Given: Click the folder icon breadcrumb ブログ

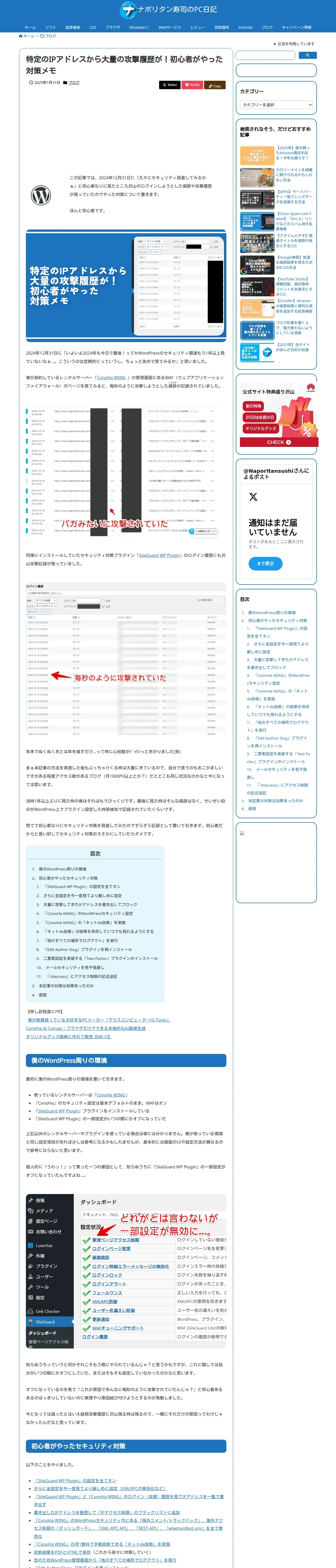Looking at the screenshot, I should 48,36.
